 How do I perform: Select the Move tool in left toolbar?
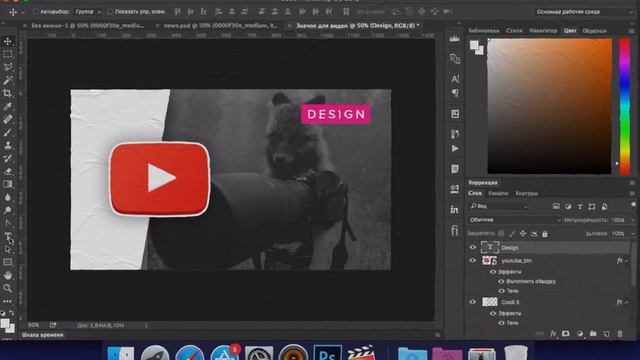(7, 41)
